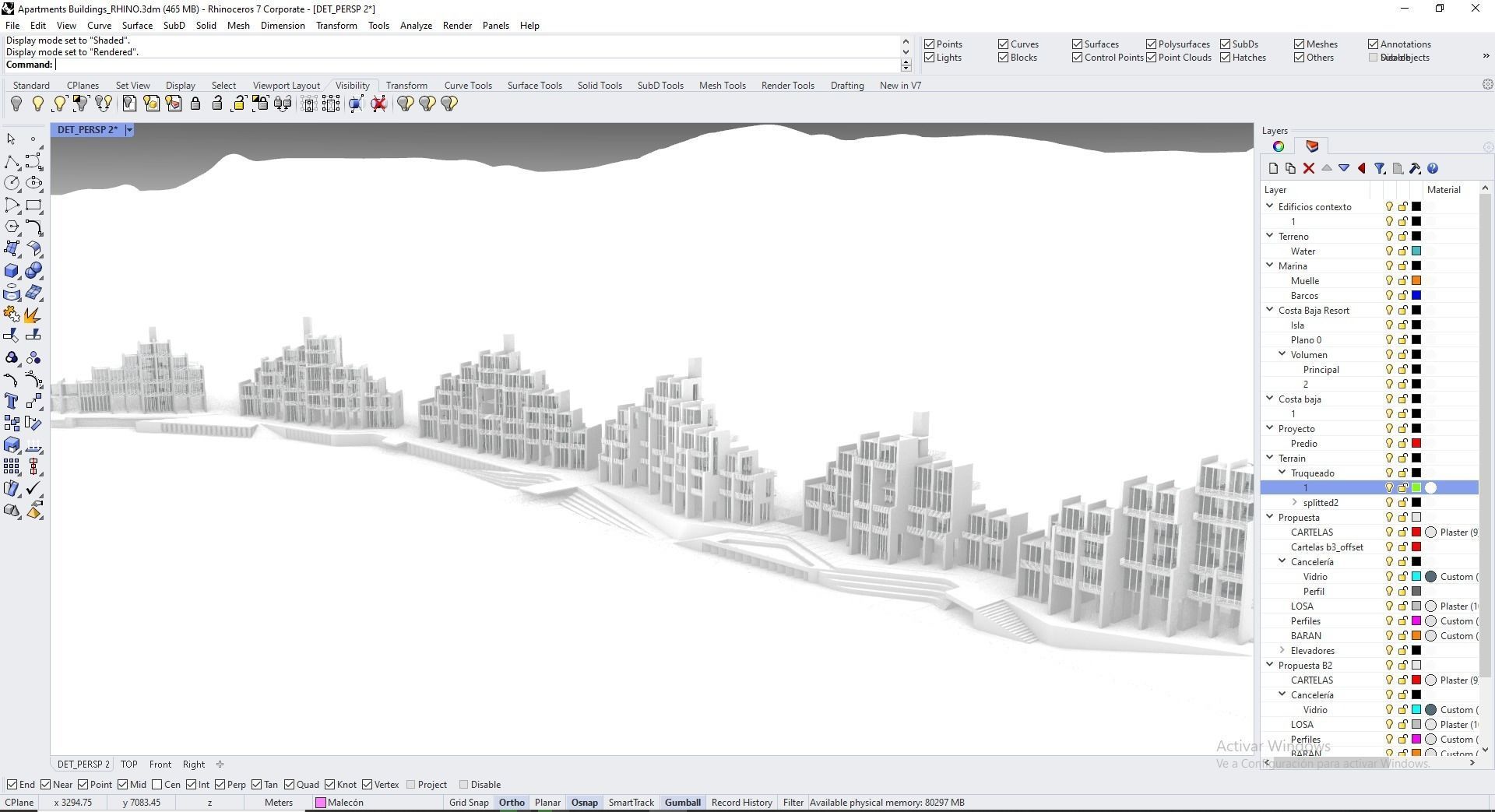Toggle the Gumball status bar button
Image resolution: width=1495 pixels, height=812 pixels.
click(682, 803)
